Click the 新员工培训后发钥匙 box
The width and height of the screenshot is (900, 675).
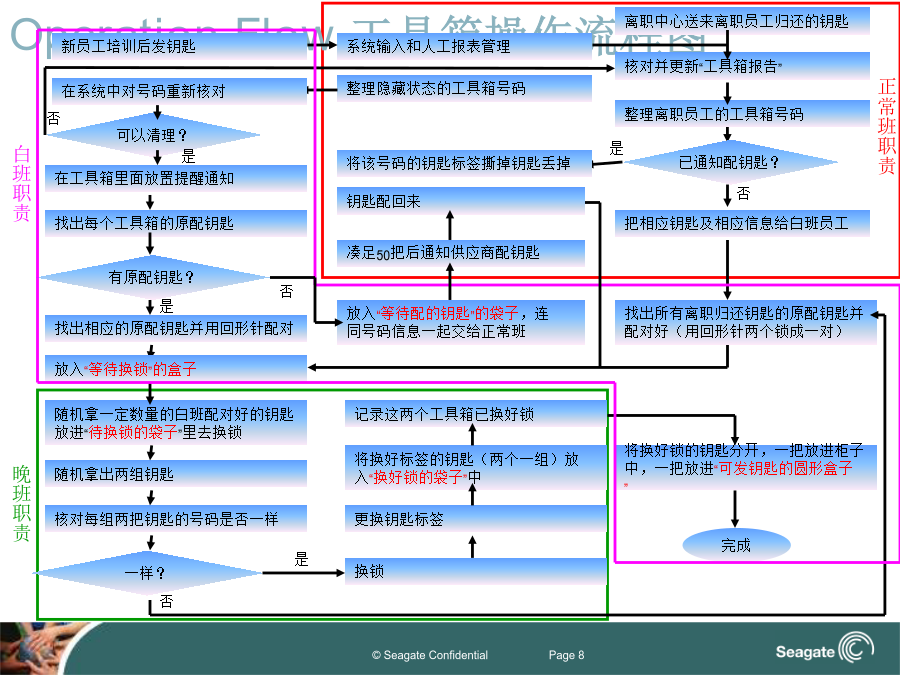(179, 46)
